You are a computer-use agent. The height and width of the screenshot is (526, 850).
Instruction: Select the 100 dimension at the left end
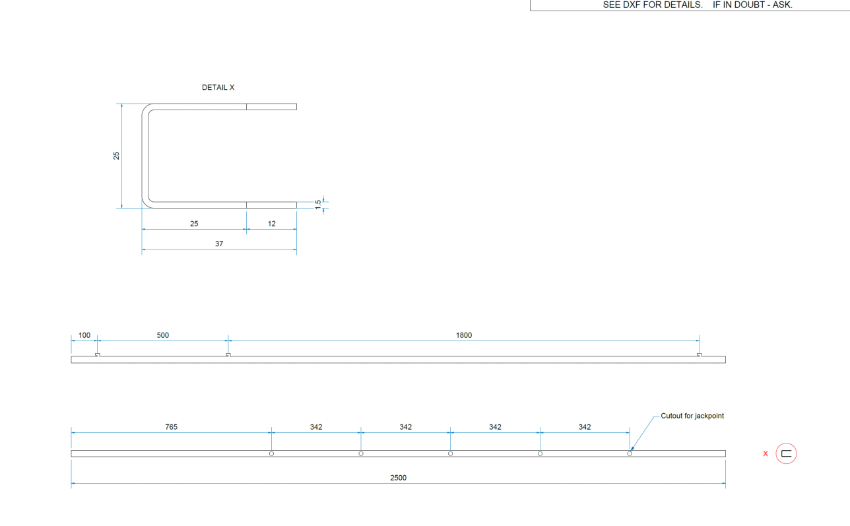click(x=84, y=336)
